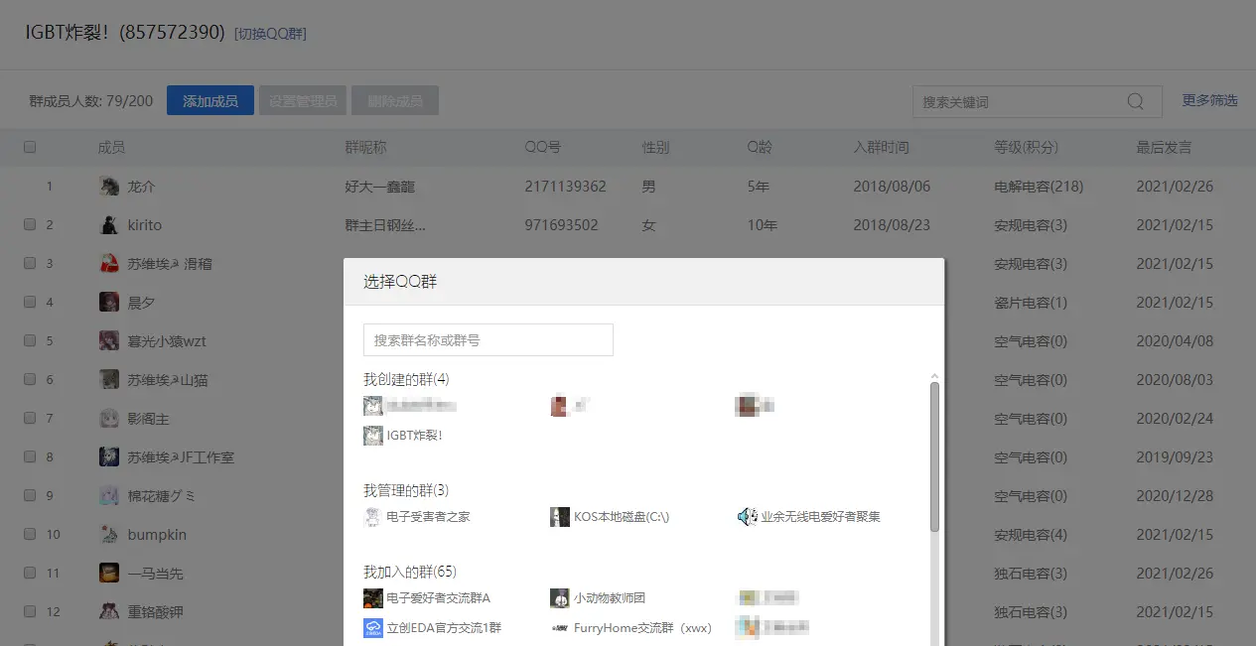The width and height of the screenshot is (1256, 646).
Task: Click 棉花糖グミ's avatar
Action: tap(109, 496)
